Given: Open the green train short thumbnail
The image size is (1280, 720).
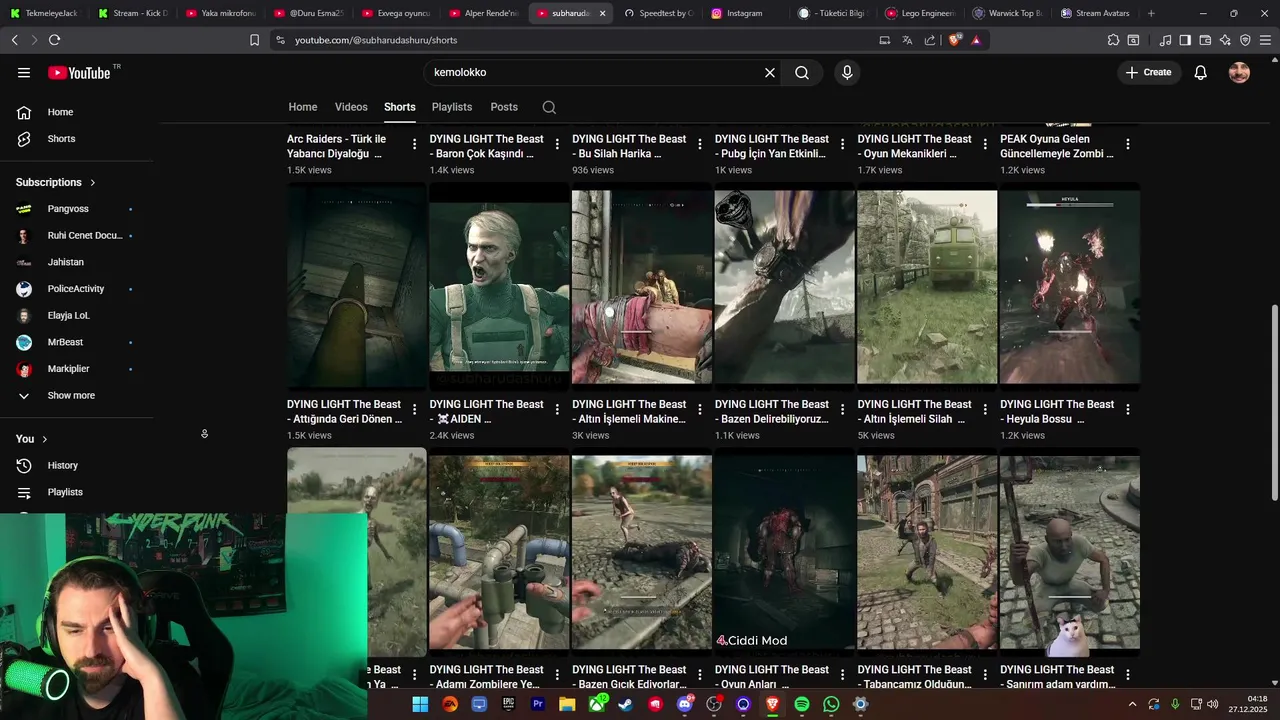Looking at the screenshot, I should pyautogui.click(x=927, y=287).
